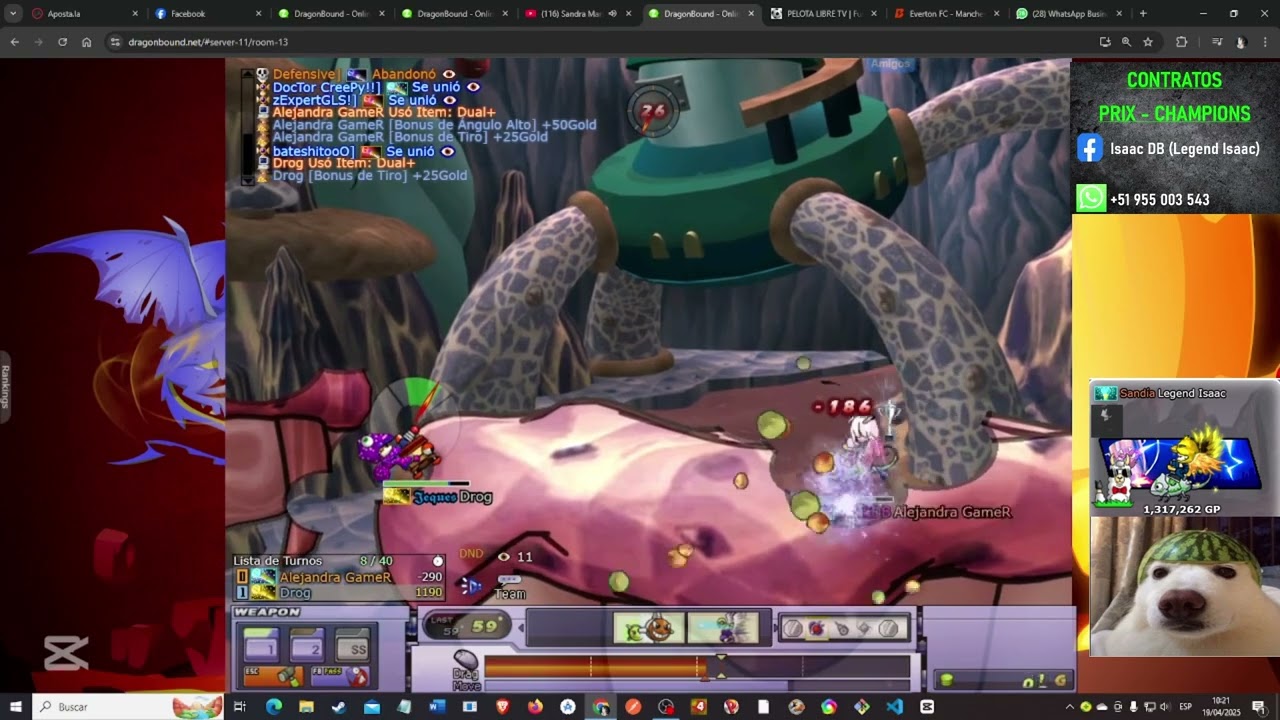Image resolution: width=1280 pixels, height=720 pixels.
Task: Click the spectator eye count icon
Action: point(503,557)
